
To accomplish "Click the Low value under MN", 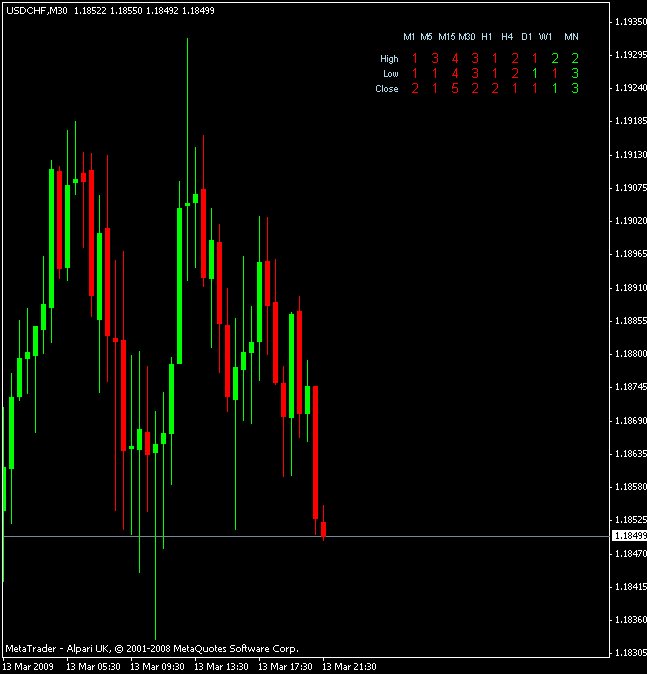I will click(x=575, y=74).
